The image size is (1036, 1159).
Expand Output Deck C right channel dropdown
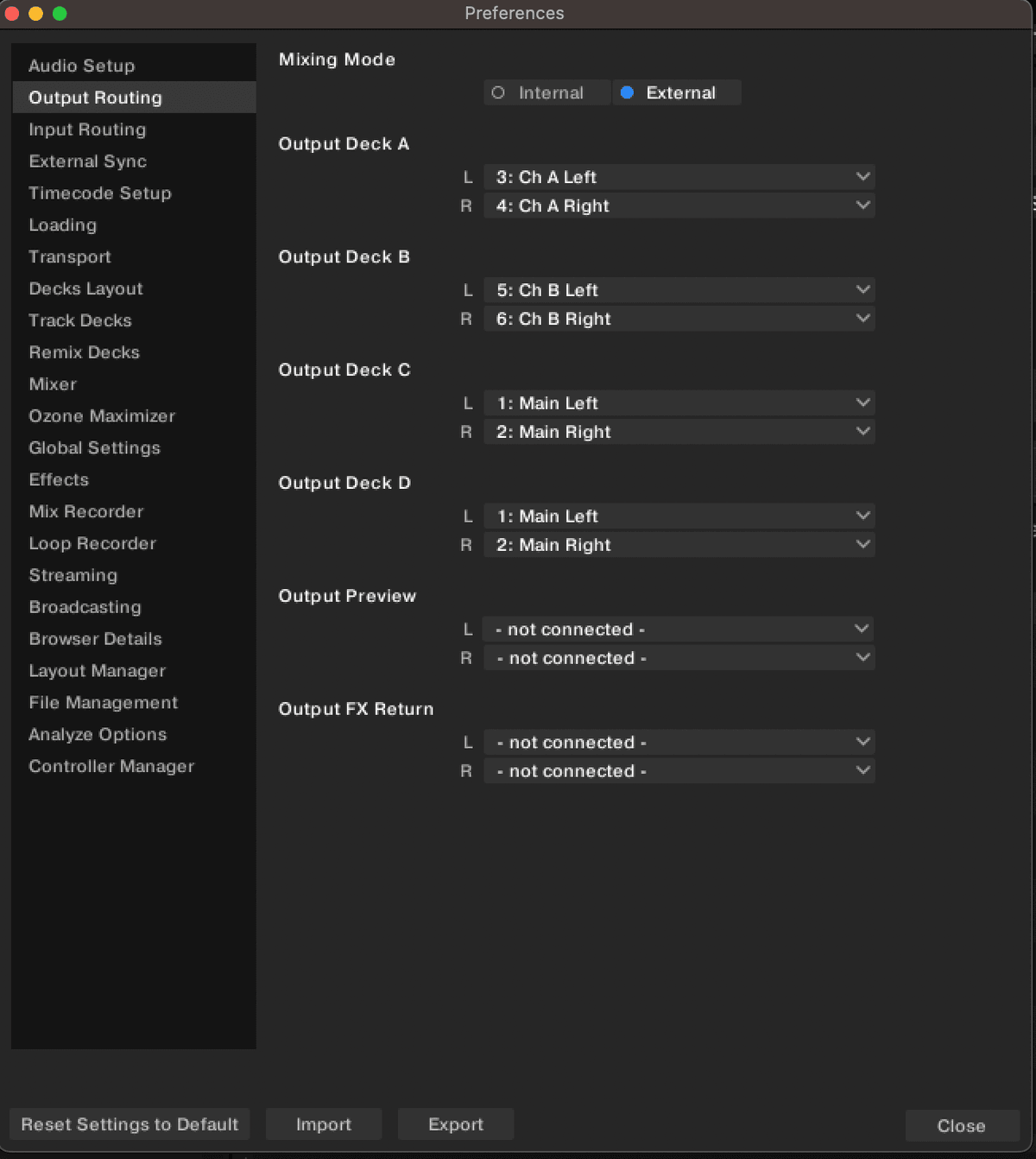tap(679, 432)
